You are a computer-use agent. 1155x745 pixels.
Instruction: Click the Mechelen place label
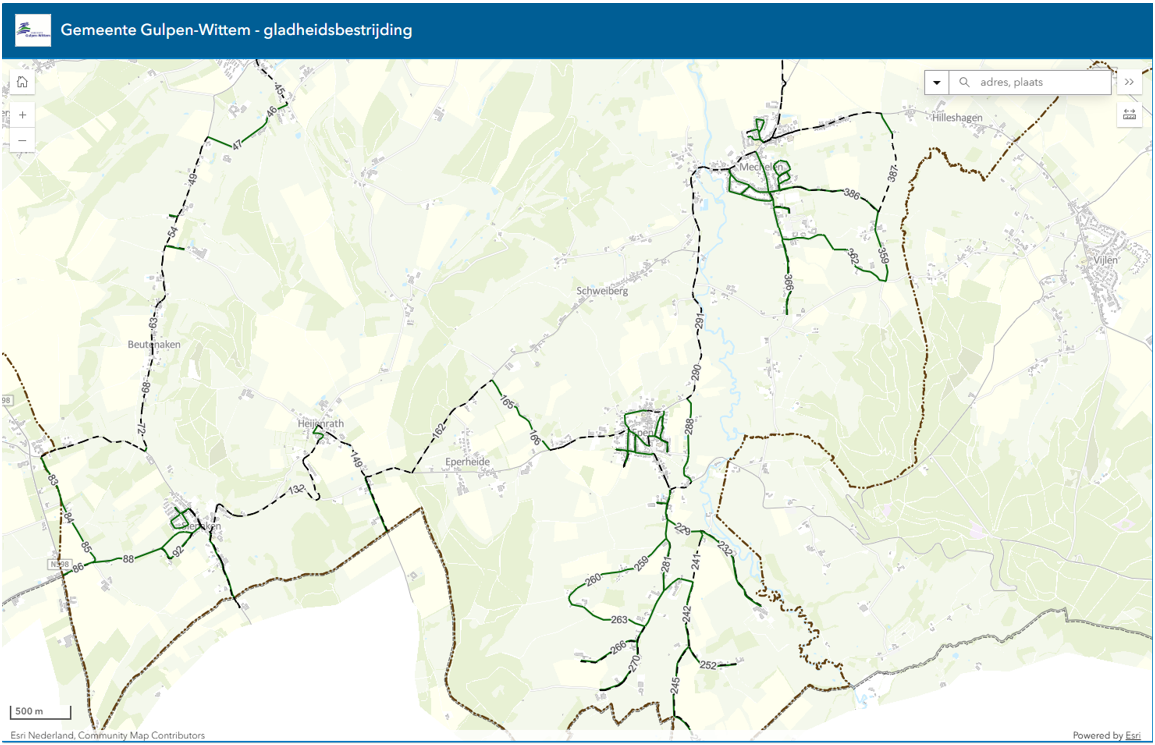tap(761, 167)
